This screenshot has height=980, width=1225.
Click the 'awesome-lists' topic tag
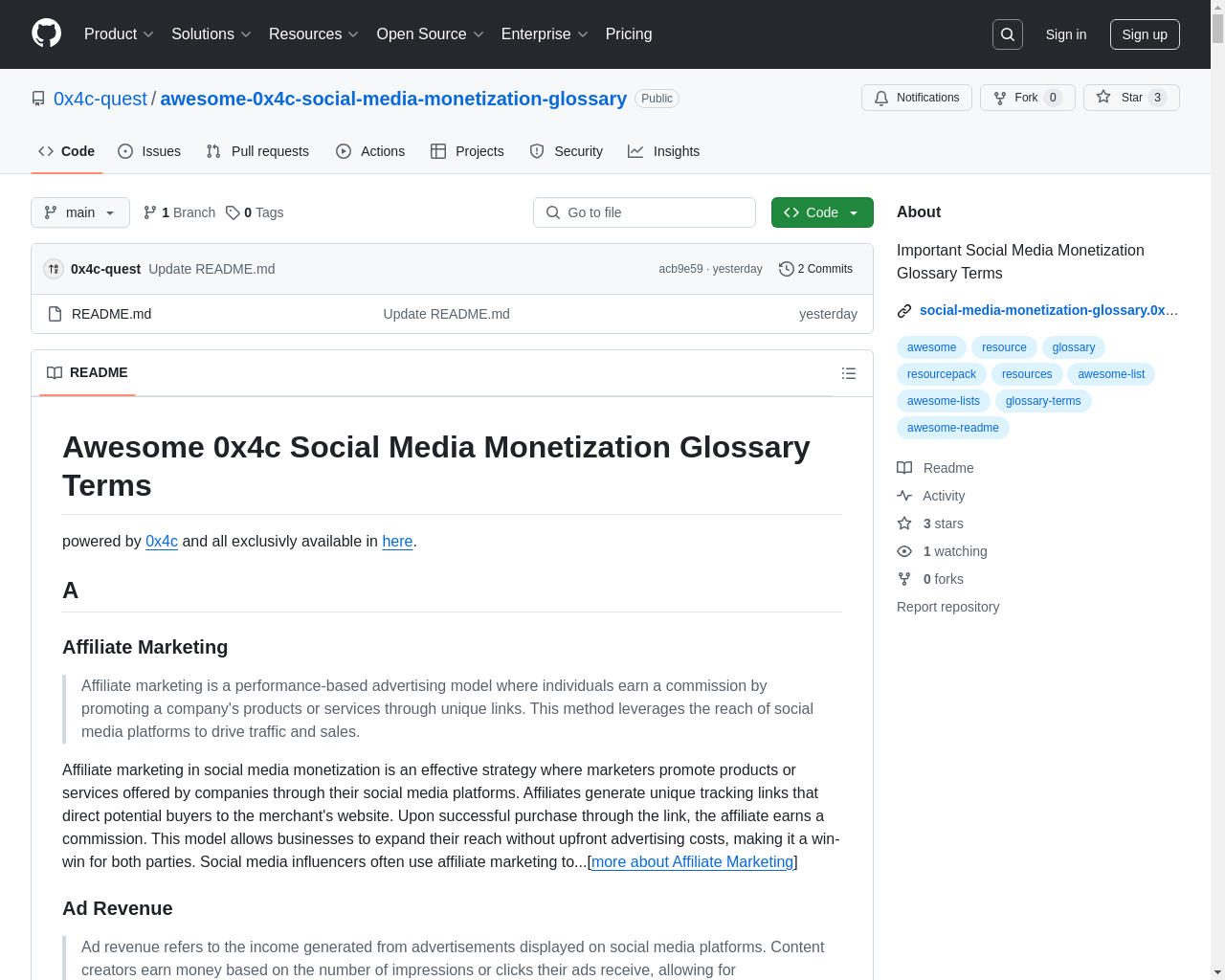point(944,401)
